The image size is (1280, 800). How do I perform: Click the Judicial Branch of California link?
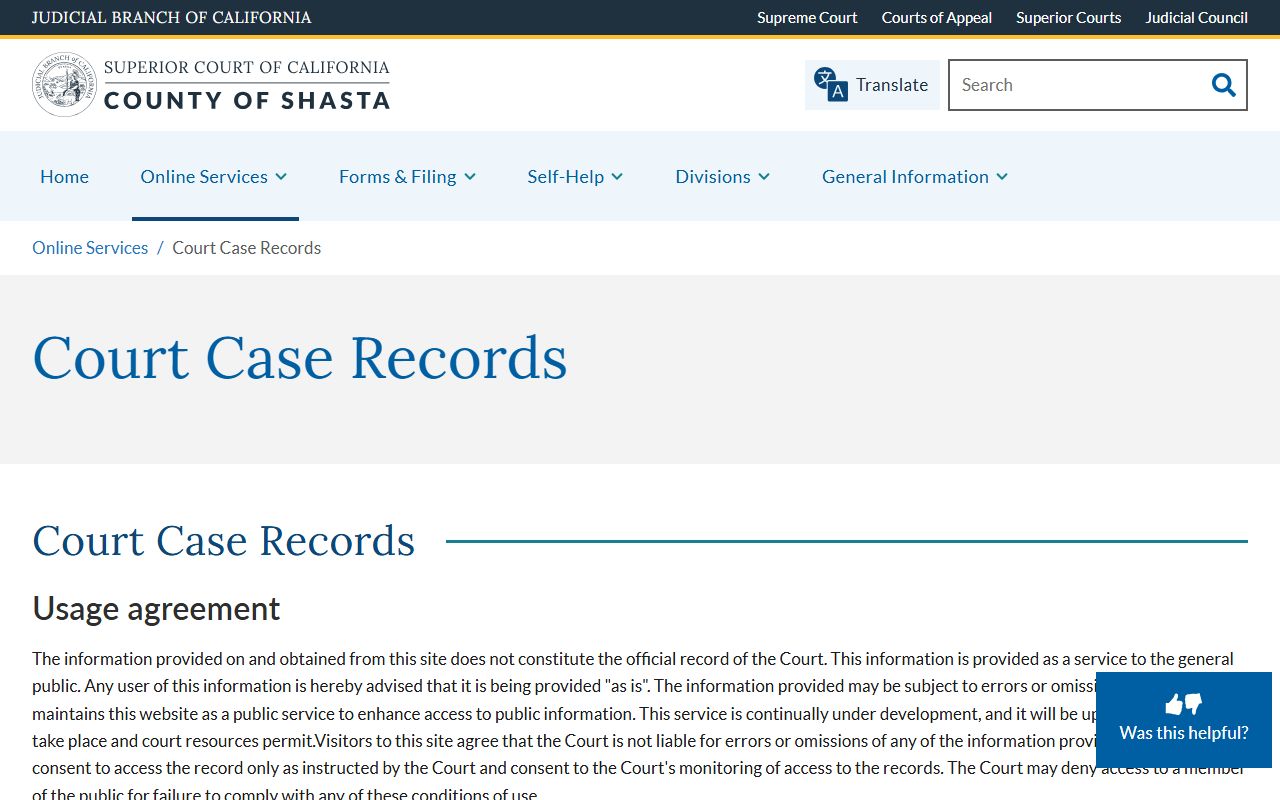coord(171,18)
